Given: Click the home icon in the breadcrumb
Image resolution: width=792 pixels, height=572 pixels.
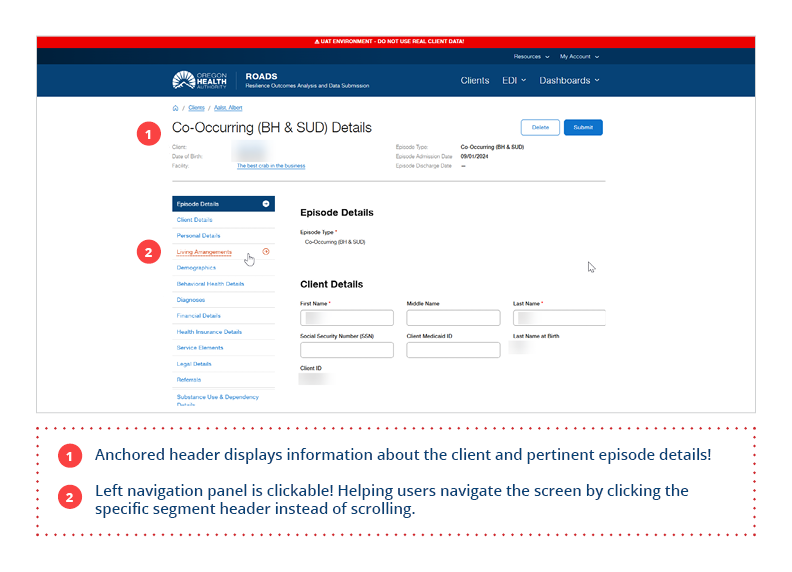Looking at the screenshot, I should 176,108.
